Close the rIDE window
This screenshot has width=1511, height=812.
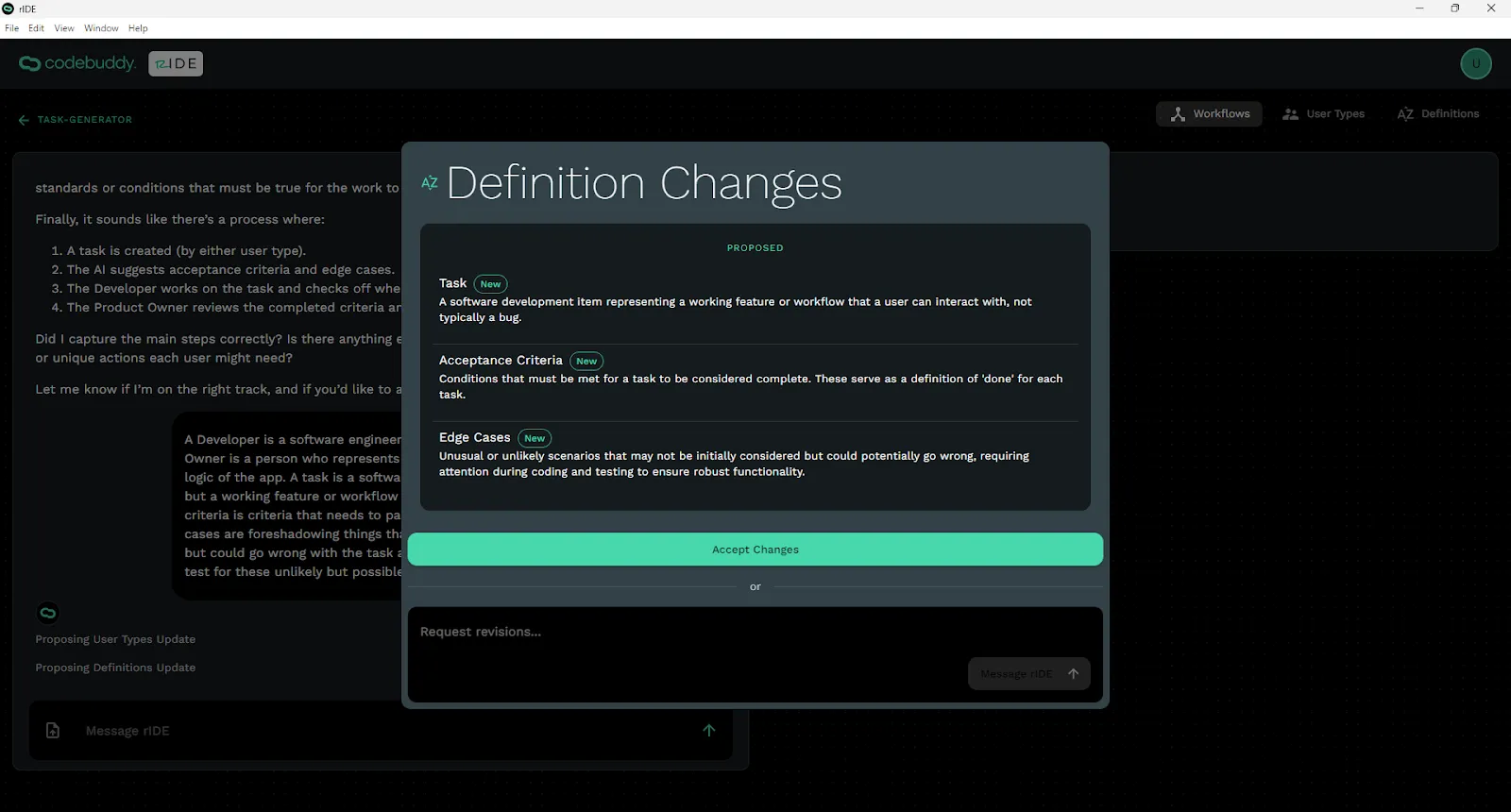pos(1491,8)
